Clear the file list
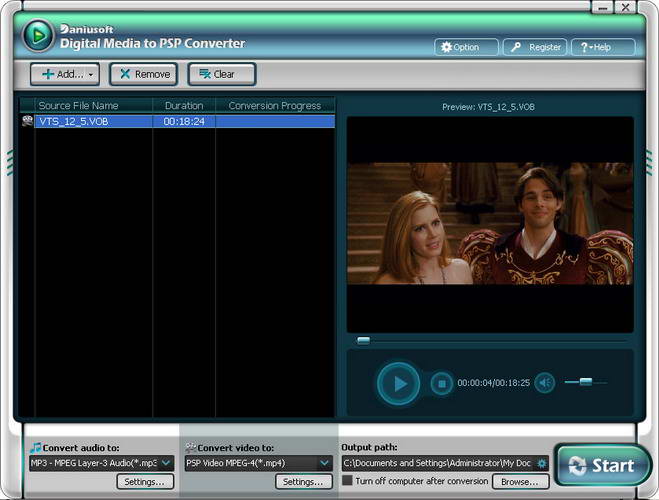The height and width of the screenshot is (500, 659). pos(221,74)
